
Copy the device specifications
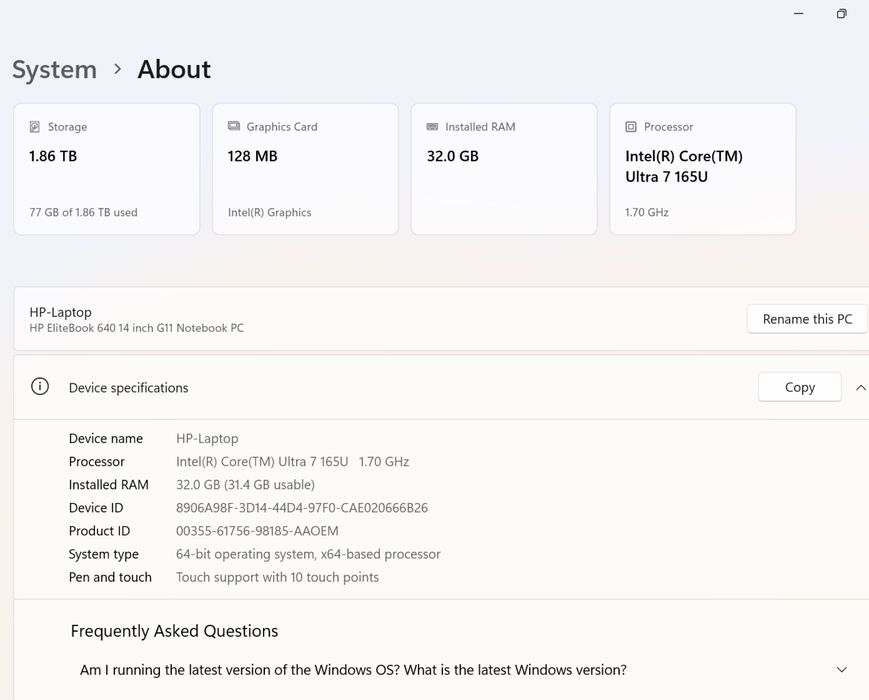(x=799, y=388)
